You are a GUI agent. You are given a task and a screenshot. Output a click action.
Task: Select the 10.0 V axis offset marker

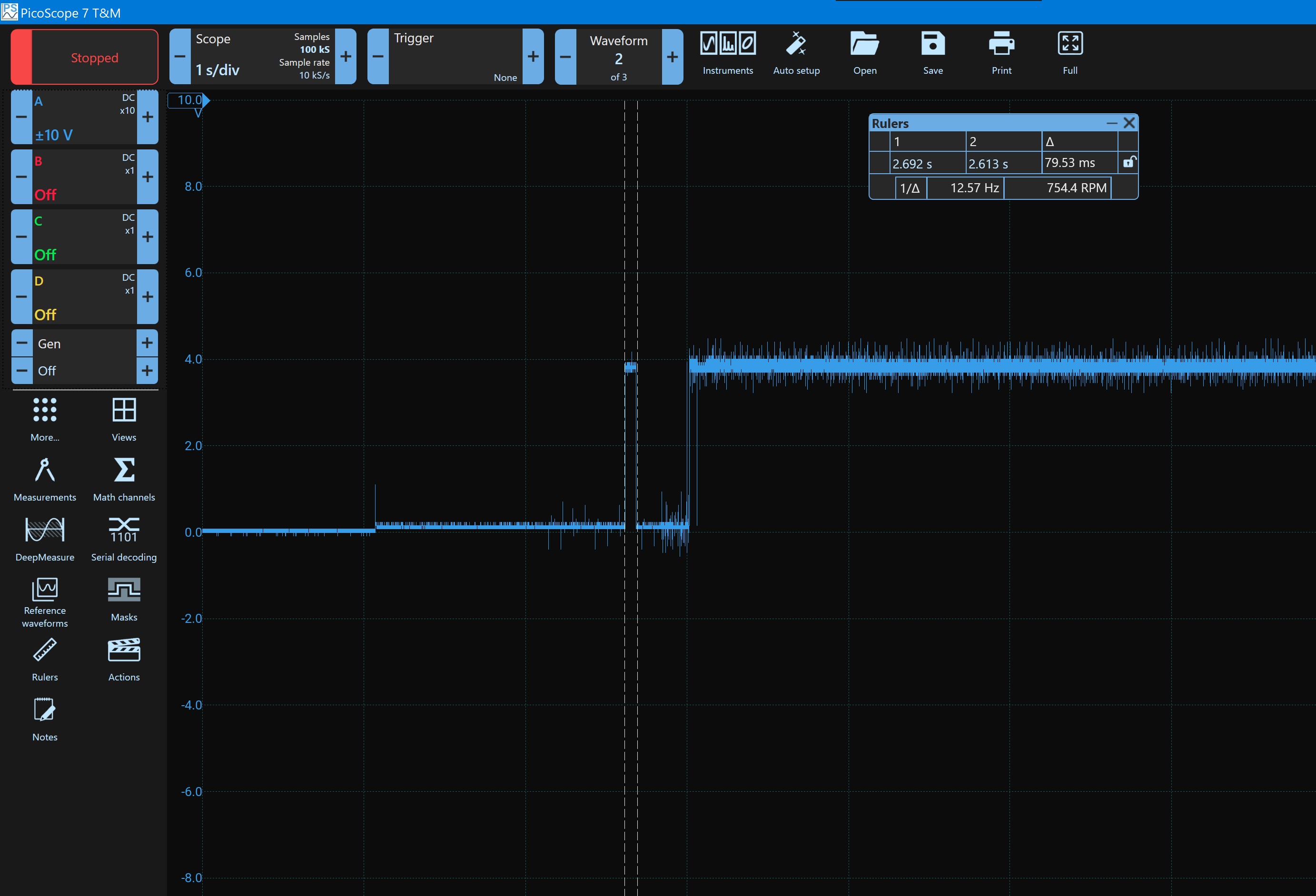click(x=189, y=100)
